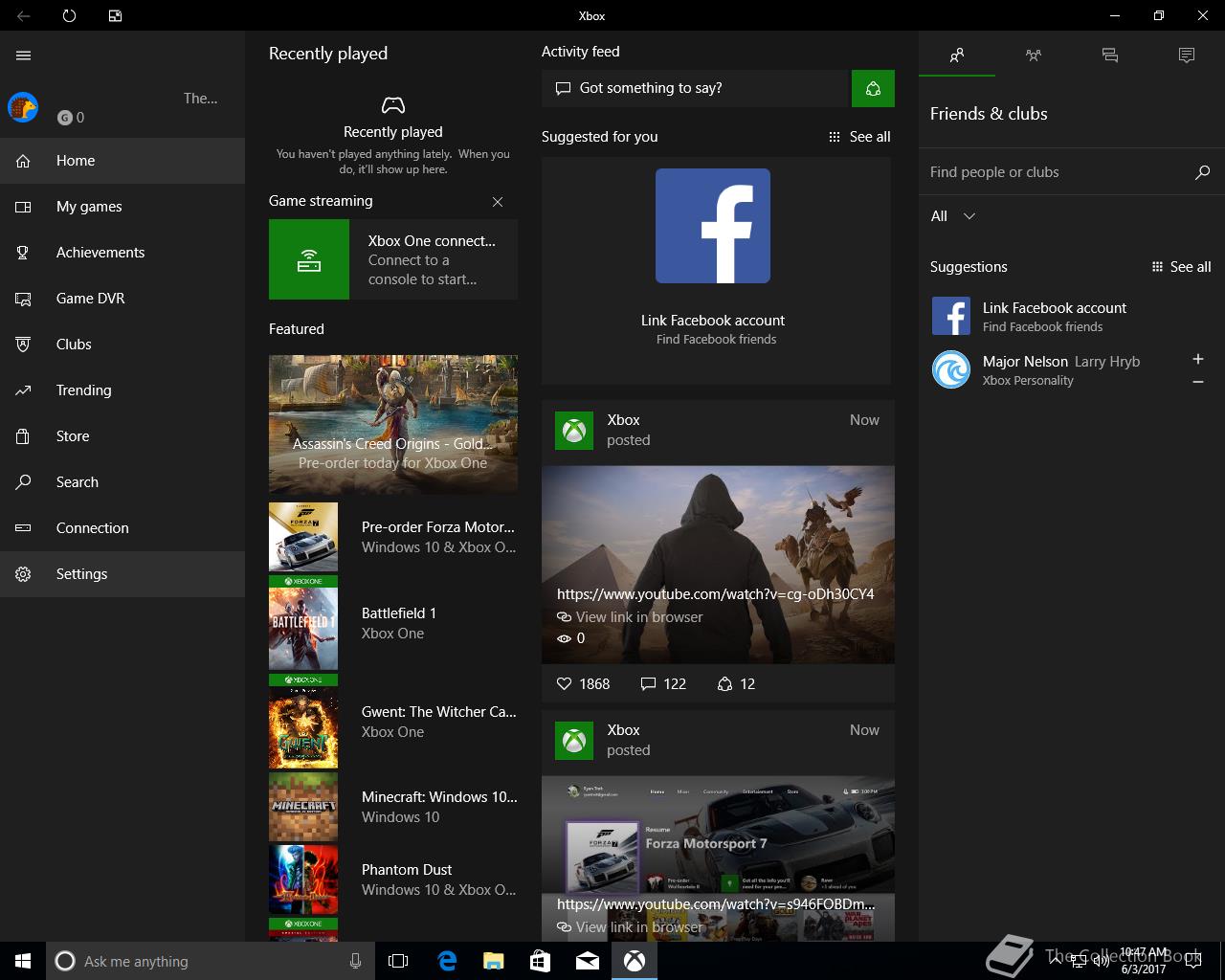Switch to Activity alerts tab icon
This screenshot has width=1225, height=980.
[1187, 56]
